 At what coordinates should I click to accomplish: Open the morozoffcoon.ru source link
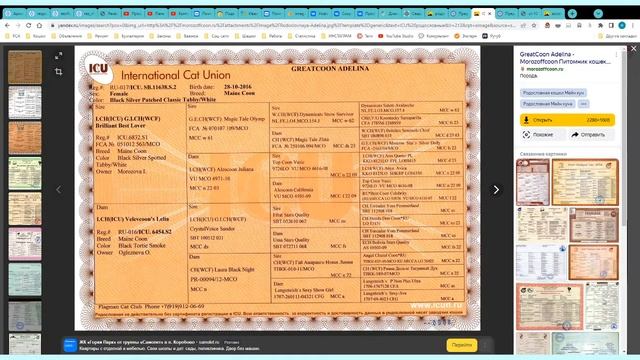click(x=544, y=69)
